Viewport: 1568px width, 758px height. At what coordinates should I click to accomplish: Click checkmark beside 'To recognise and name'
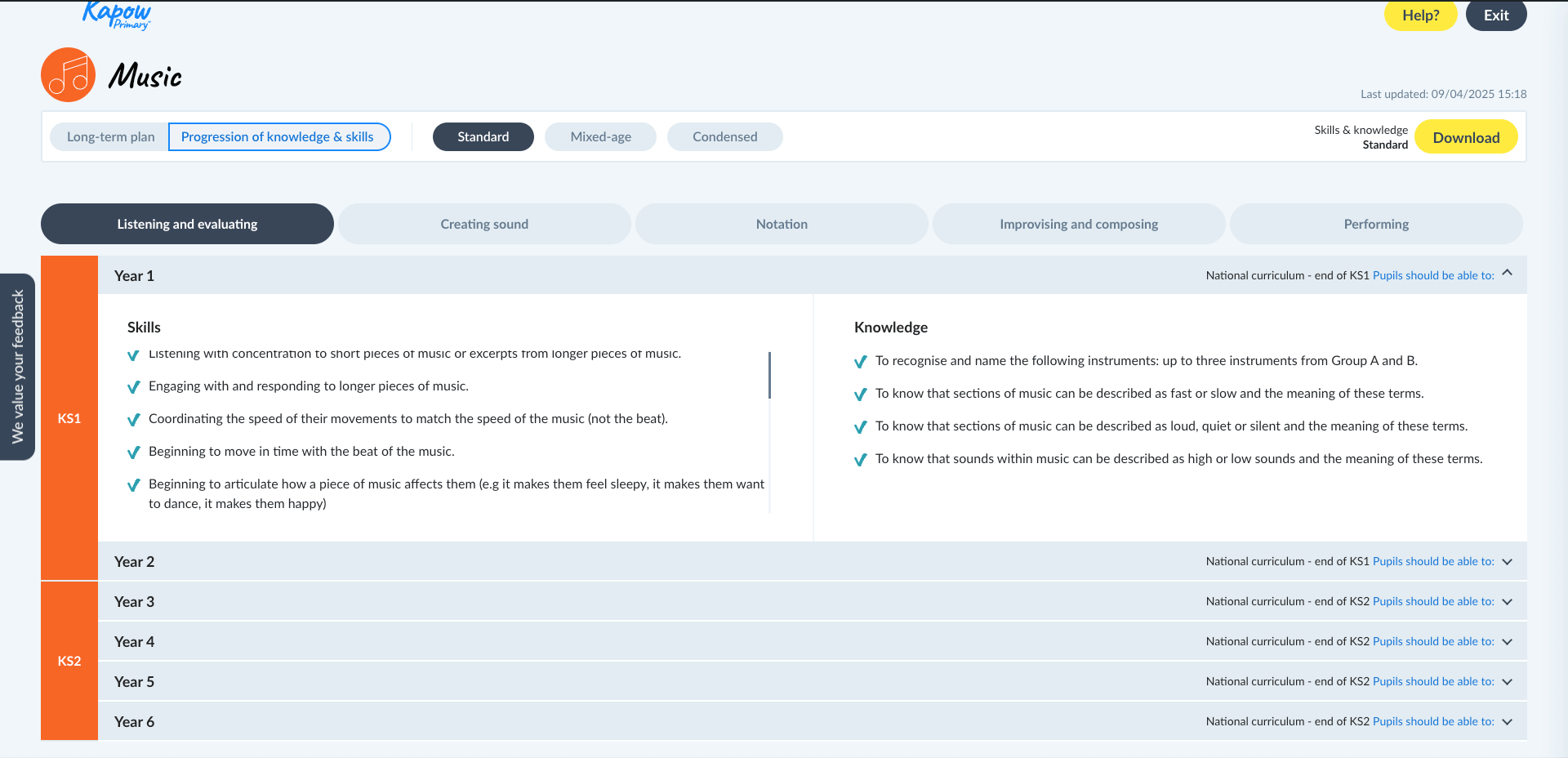tap(861, 362)
